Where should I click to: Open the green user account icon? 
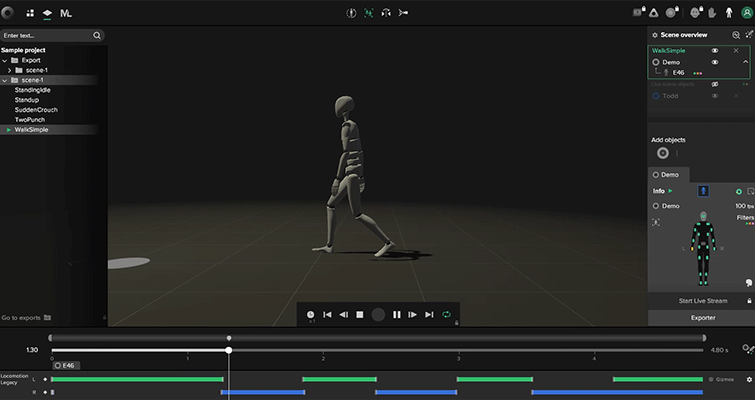(x=747, y=13)
